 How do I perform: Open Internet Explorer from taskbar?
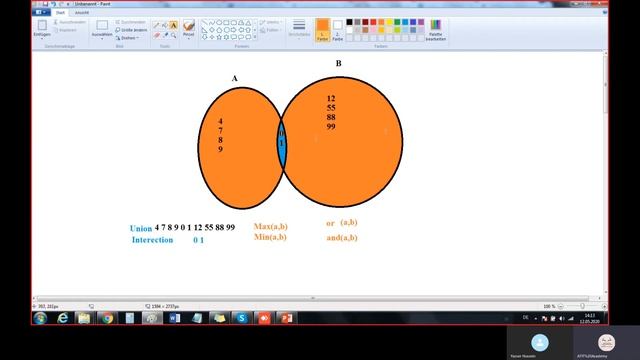(62, 318)
